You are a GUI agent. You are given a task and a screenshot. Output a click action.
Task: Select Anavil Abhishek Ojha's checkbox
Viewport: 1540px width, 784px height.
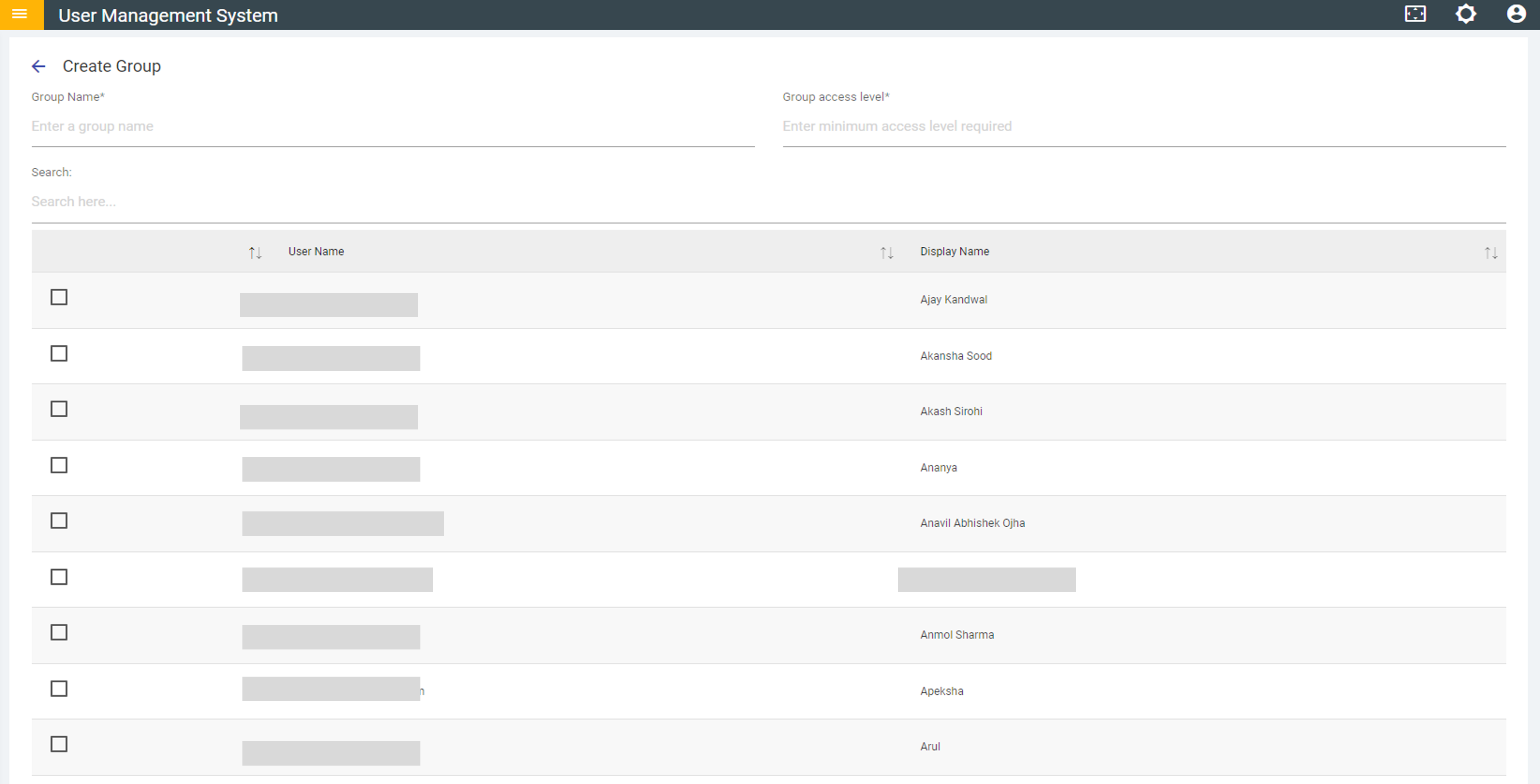pos(59,521)
